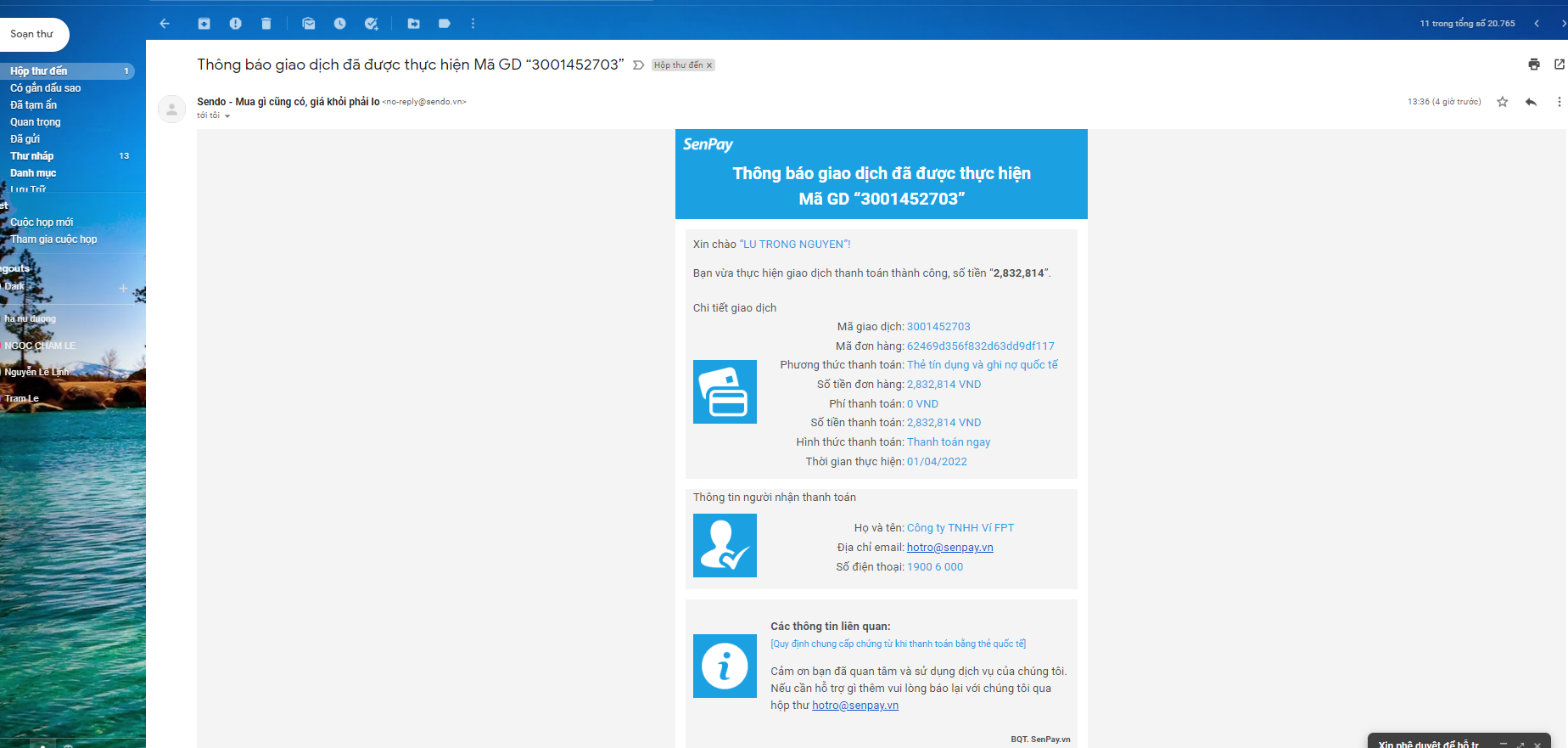Go to the older email arrow

[1563, 24]
